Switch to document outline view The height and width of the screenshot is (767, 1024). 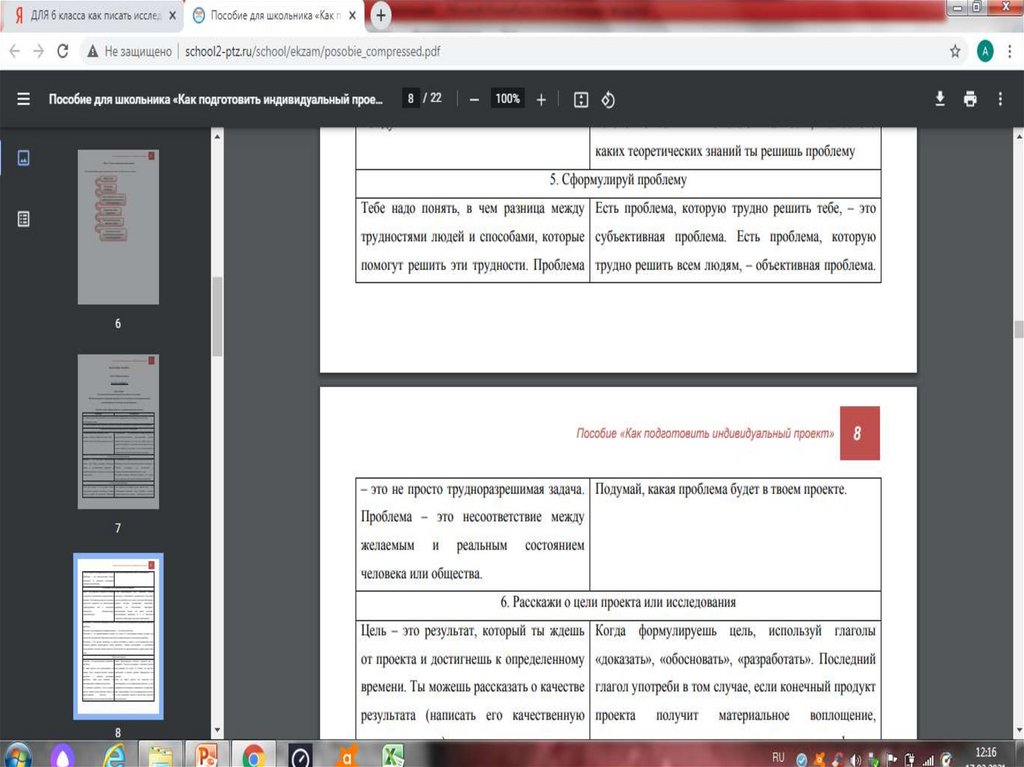(x=24, y=218)
